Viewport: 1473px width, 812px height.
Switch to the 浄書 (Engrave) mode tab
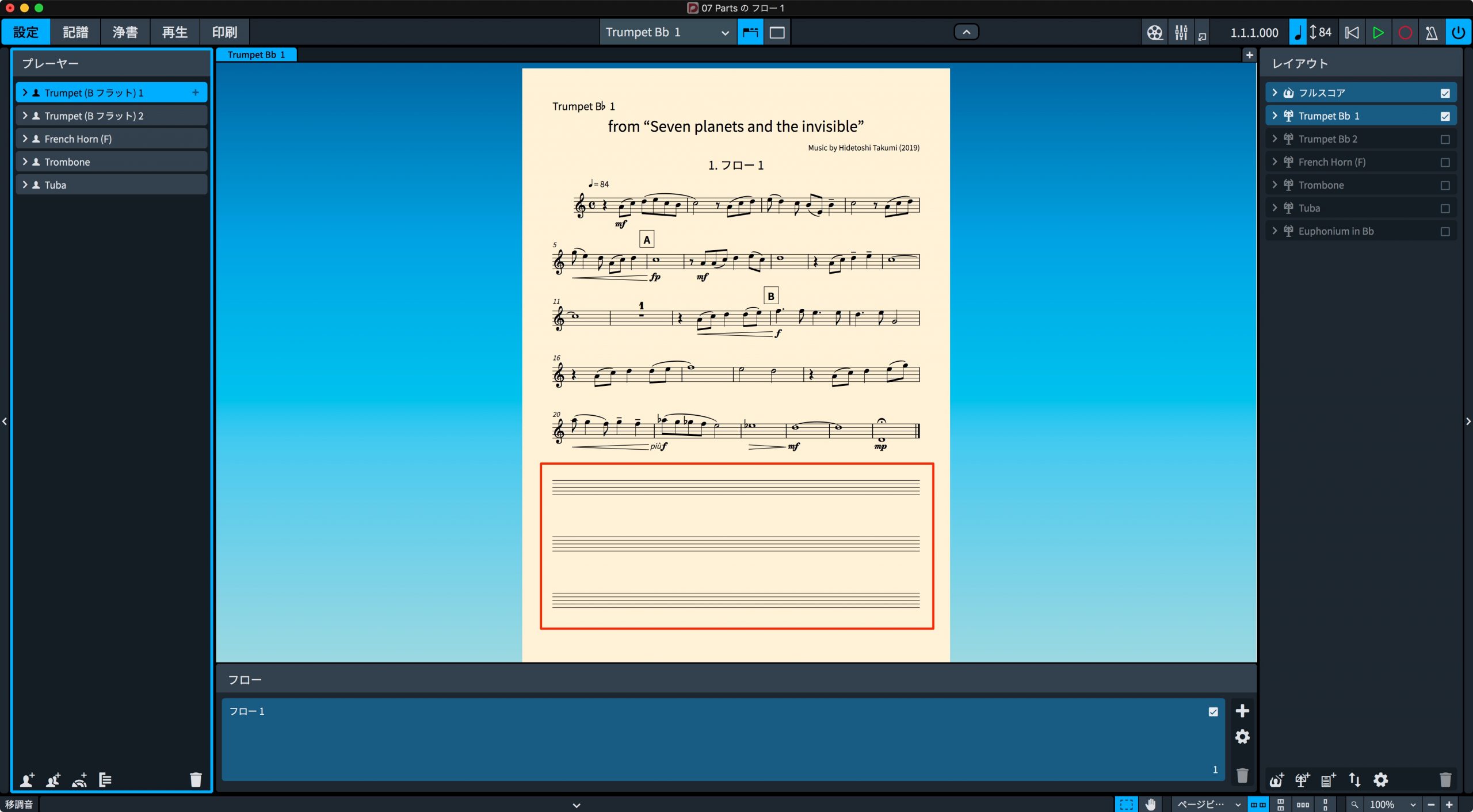(125, 32)
